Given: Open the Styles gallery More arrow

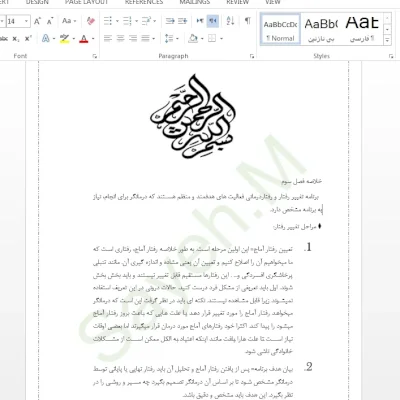Looking at the screenshot, I should tap(387, 40).
